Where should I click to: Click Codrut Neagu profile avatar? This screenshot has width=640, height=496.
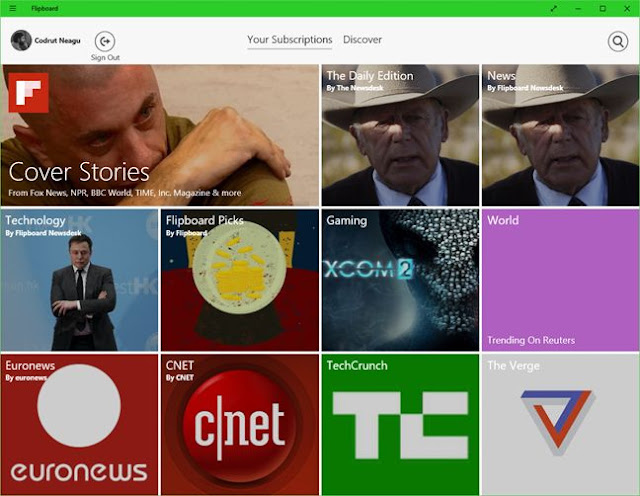point(21,40)
